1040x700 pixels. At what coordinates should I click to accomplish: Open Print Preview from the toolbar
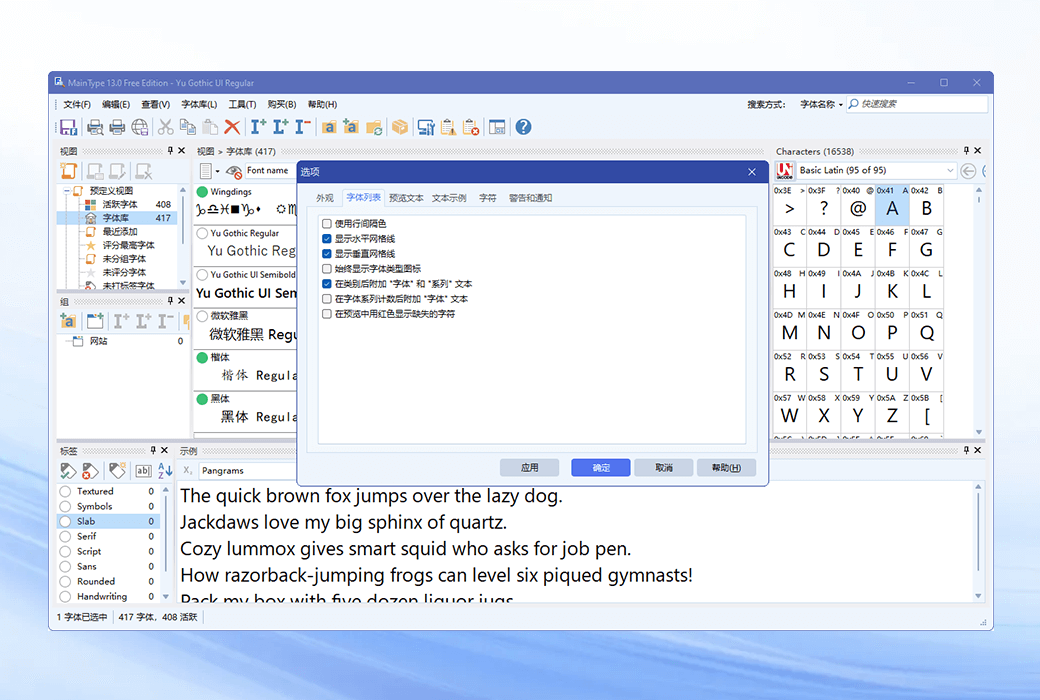click(x=95, y=127)
